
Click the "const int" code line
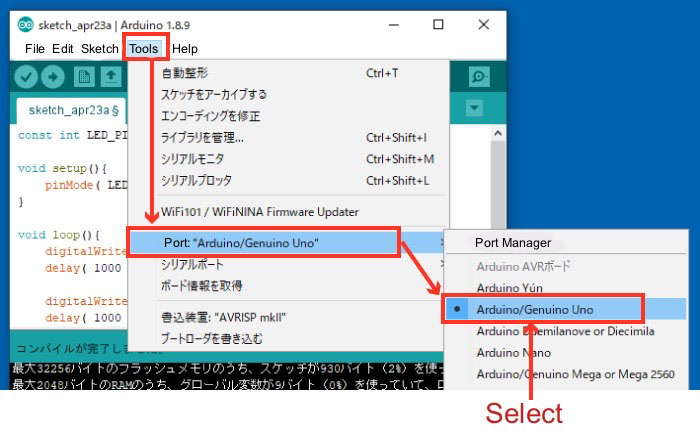(x=72, y=135)
